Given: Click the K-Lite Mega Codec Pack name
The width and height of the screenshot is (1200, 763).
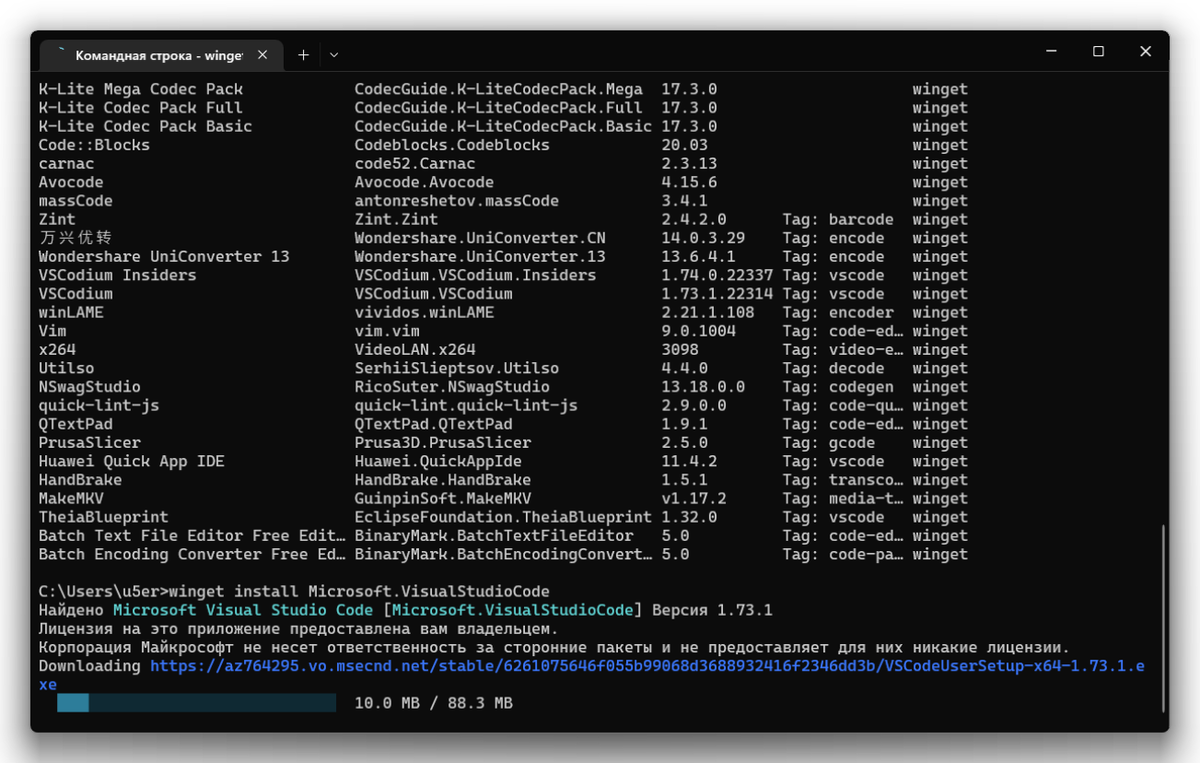Looking at the screenshot, I should [x=141, y=89].
